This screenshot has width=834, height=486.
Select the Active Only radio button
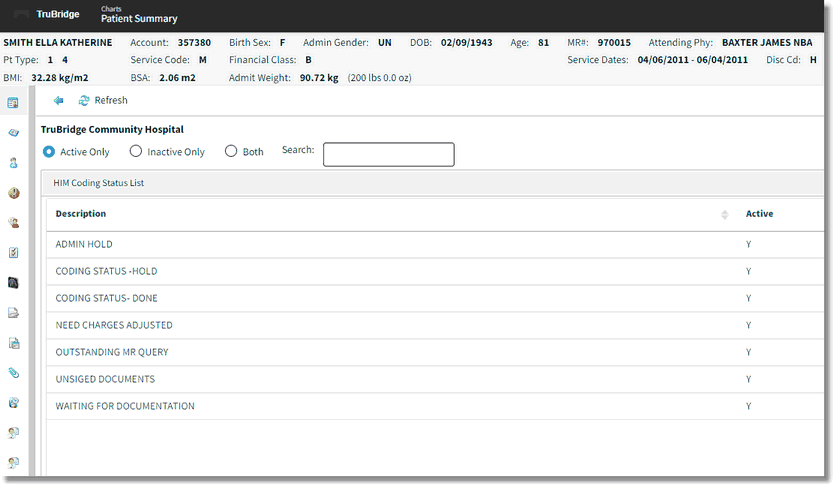[49, 152]
